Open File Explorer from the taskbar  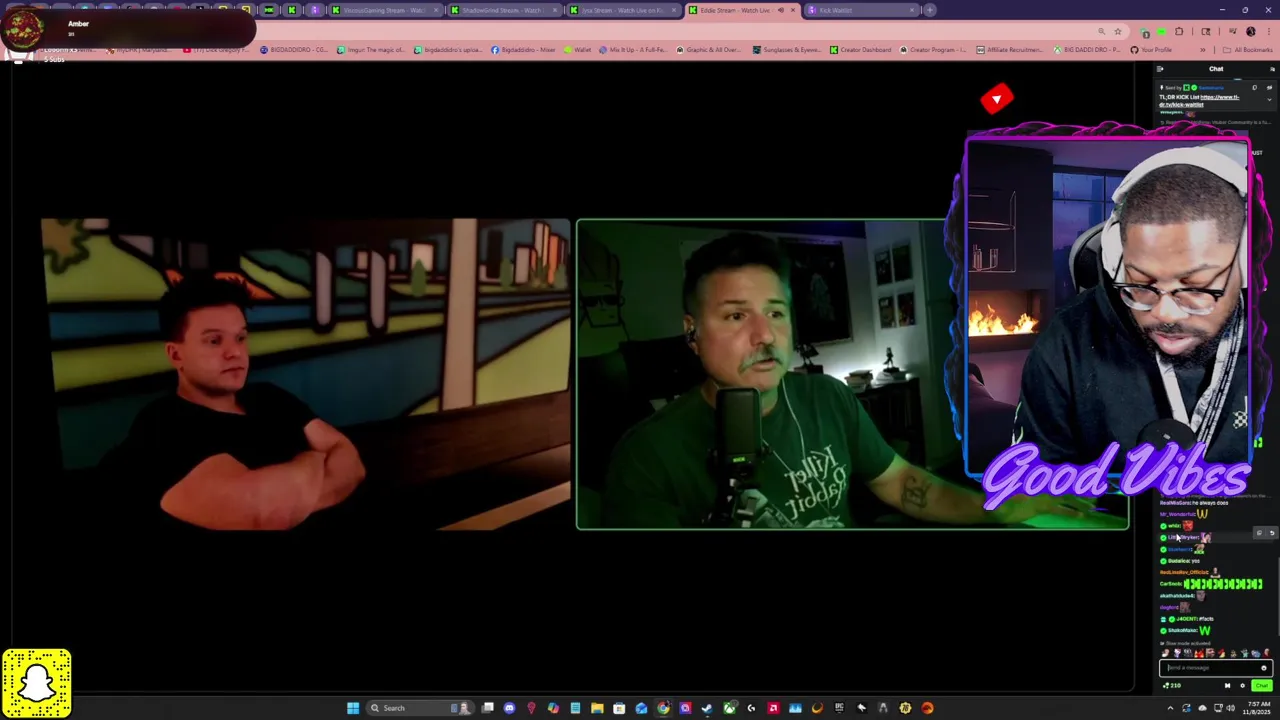597,708
